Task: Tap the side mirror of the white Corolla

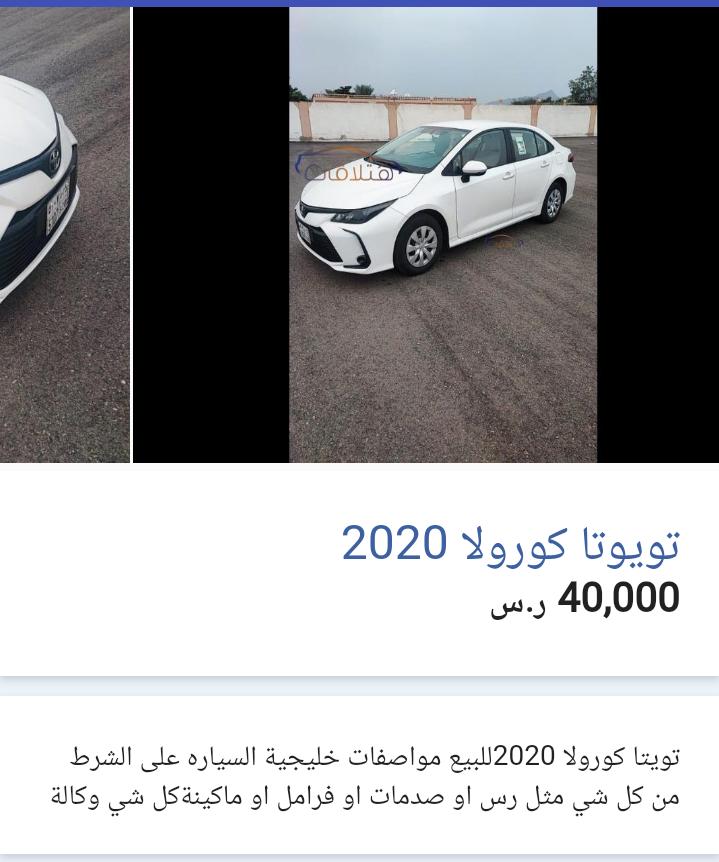Action: [473, 169]
